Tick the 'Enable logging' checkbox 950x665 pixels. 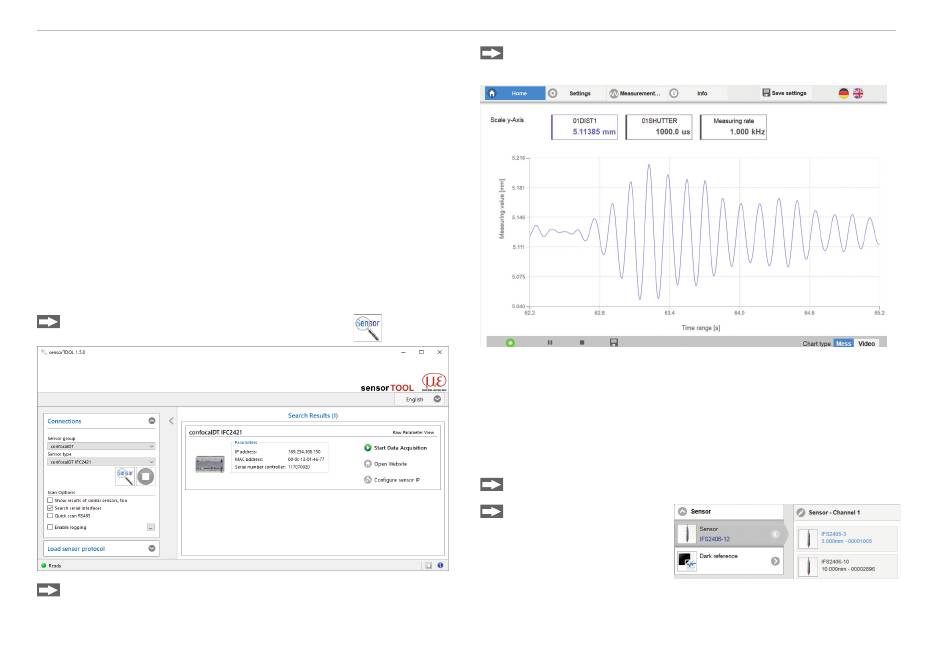click(x=50, y=528)
